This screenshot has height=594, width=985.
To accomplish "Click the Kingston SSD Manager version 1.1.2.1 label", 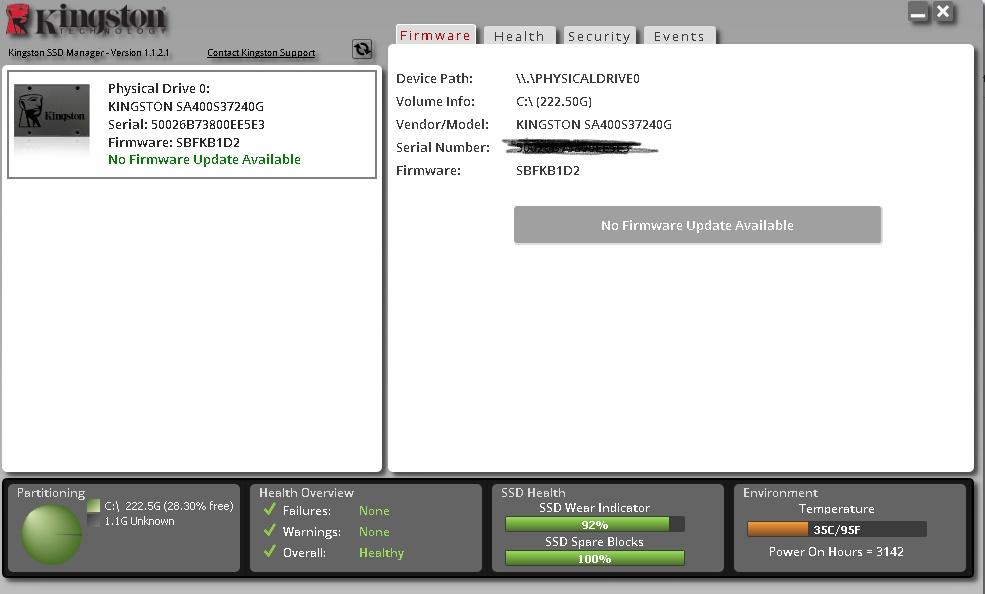I will [89, 53].
